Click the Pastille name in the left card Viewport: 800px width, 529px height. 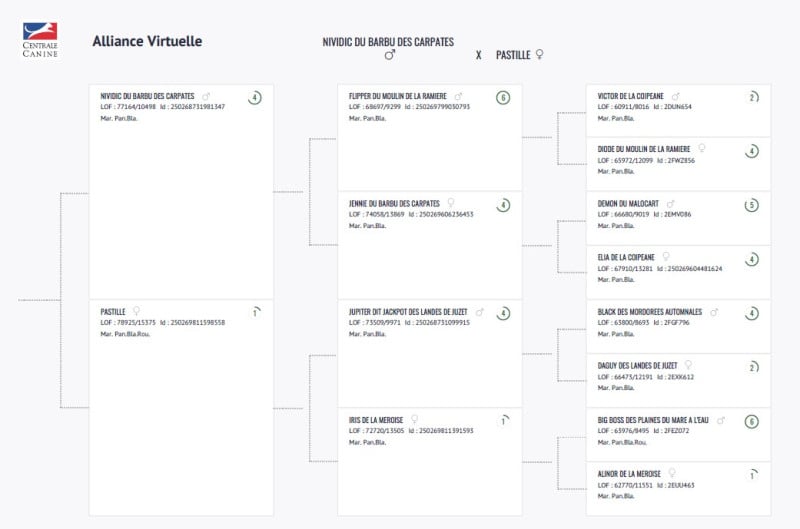113,312
